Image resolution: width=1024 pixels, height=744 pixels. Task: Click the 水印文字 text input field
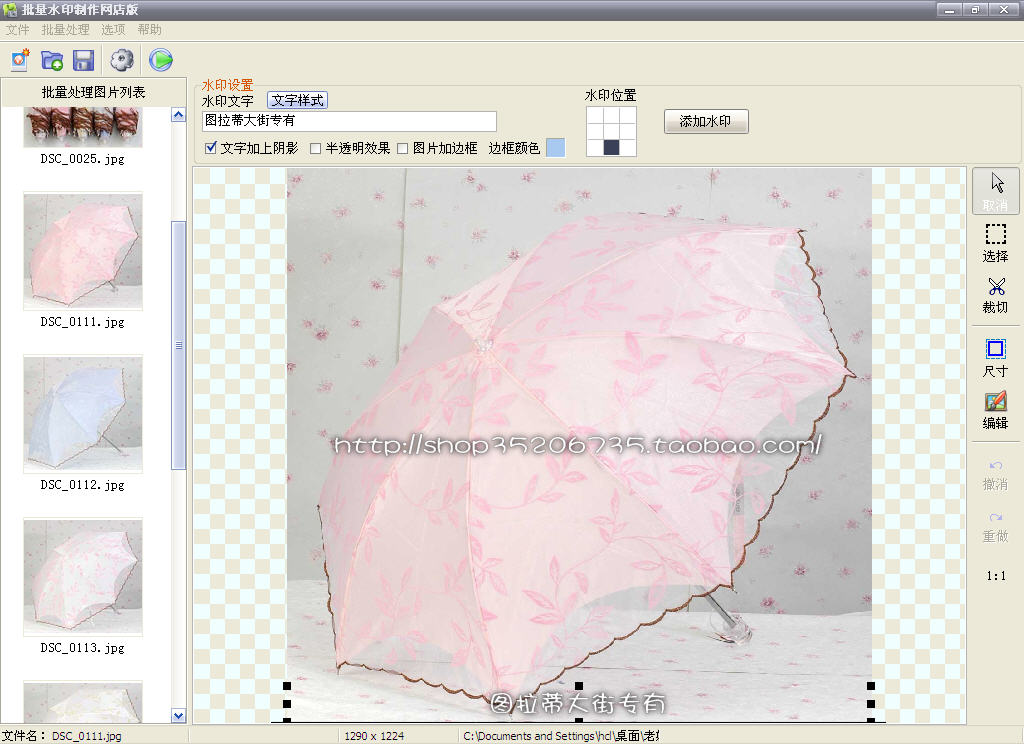(349, 121)
